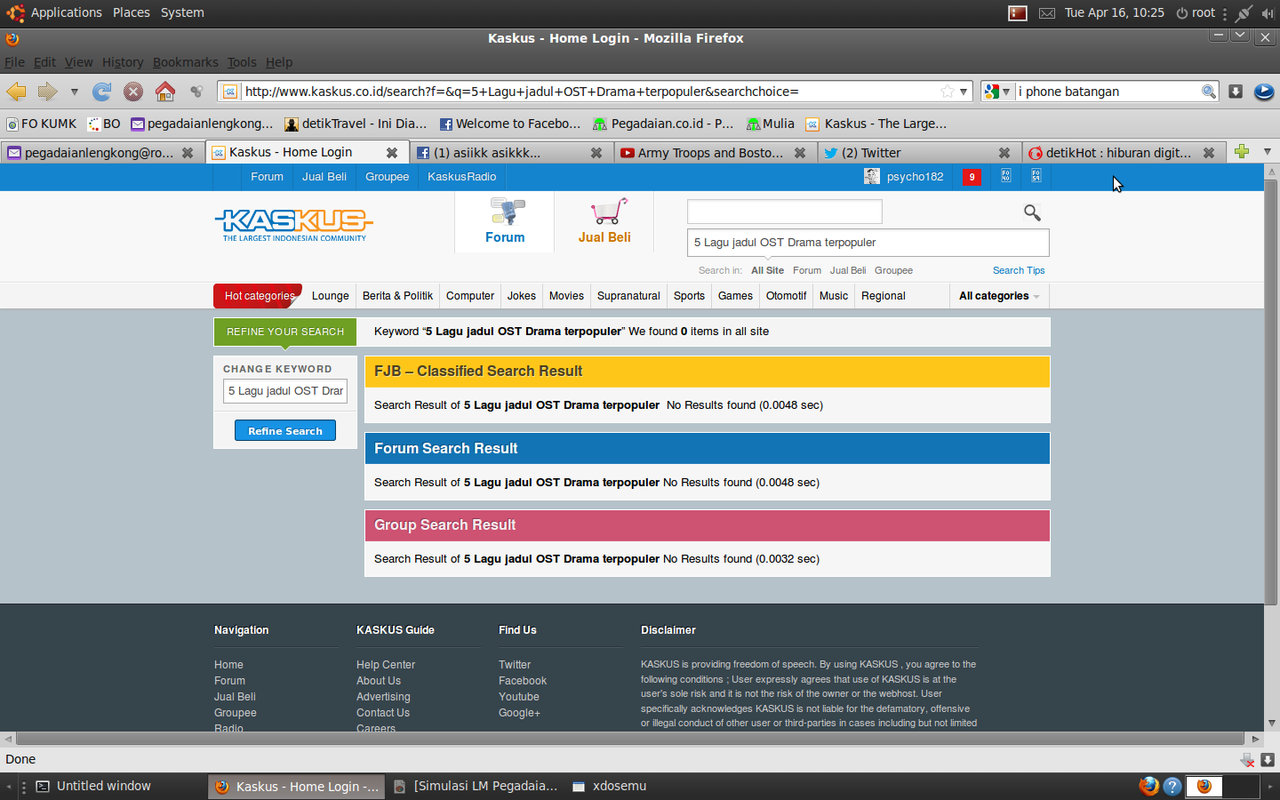Open the Places menu in the top panel
The height and width of the screenshot is (800, 1280).
pyautogui.click(x=131, y=13)
